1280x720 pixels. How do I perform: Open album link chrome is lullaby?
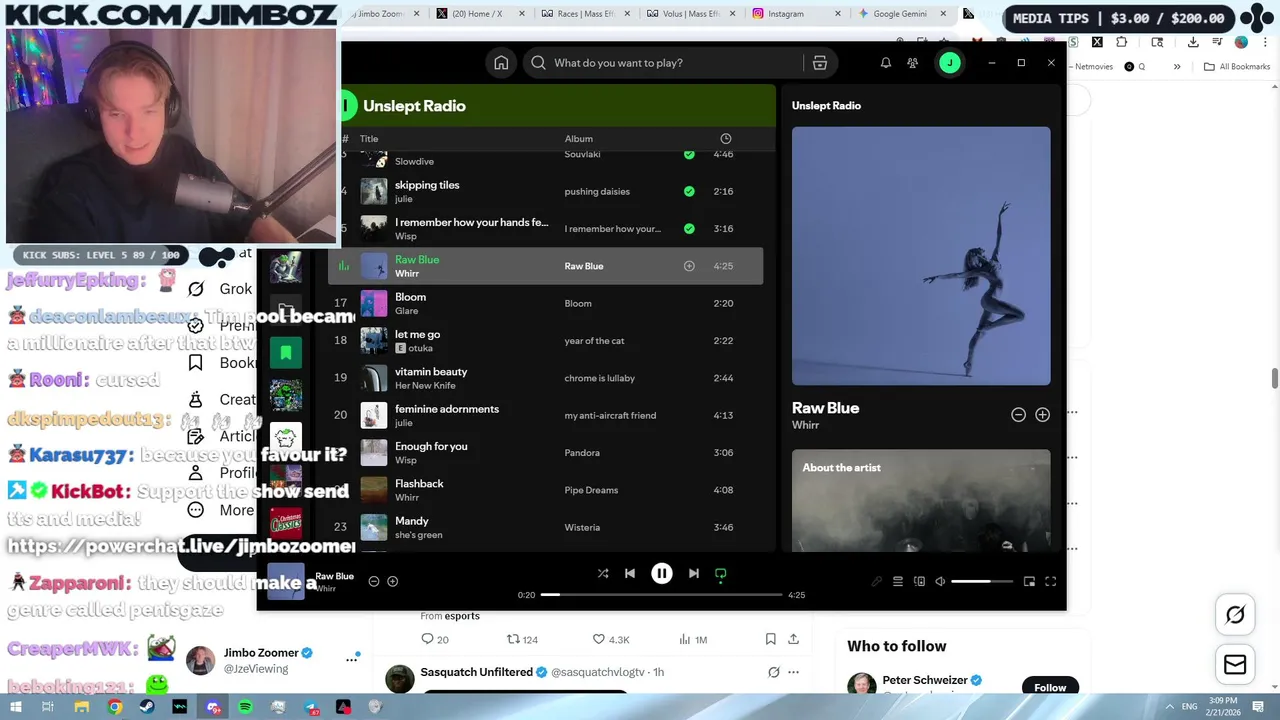[599, 378]
